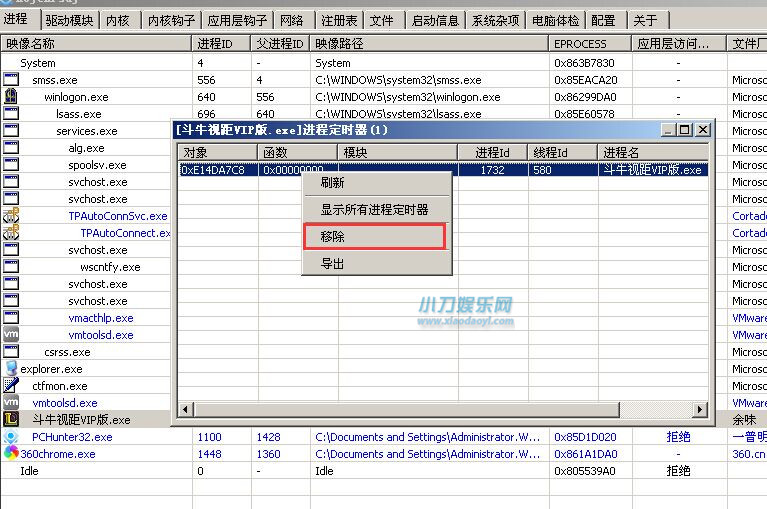Image resolution: width=767 pixels, height=509 pixels.
Task: Maximize the 进程定时器 dialog
Action: click(x=685, y=130)
